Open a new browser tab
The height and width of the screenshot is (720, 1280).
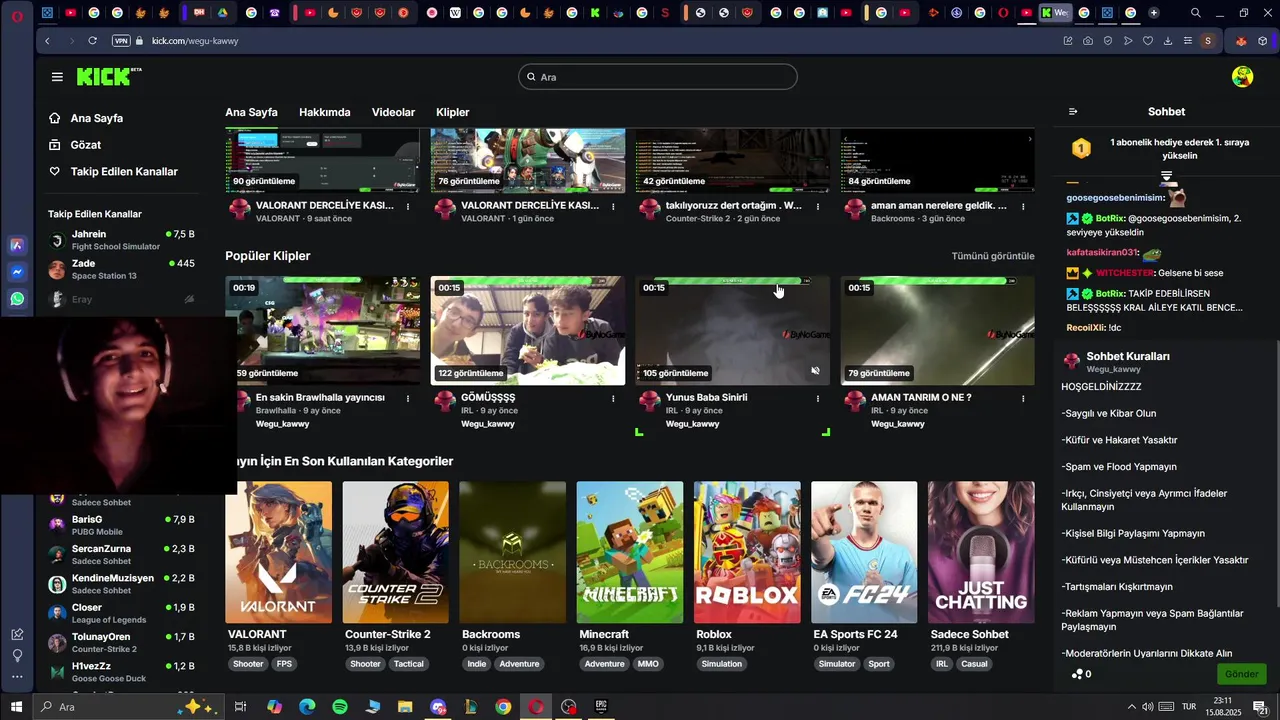[1154, 13]
